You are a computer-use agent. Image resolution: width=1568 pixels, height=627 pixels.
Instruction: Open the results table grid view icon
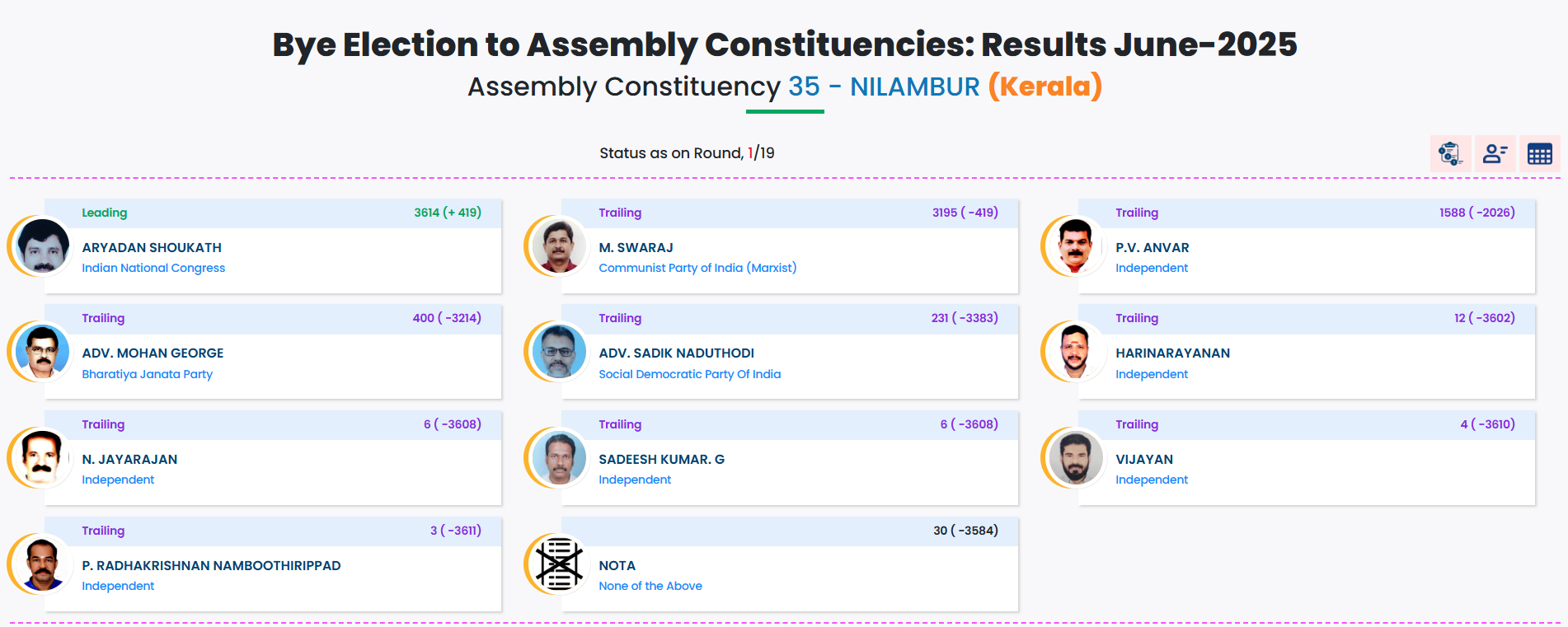1540,153
